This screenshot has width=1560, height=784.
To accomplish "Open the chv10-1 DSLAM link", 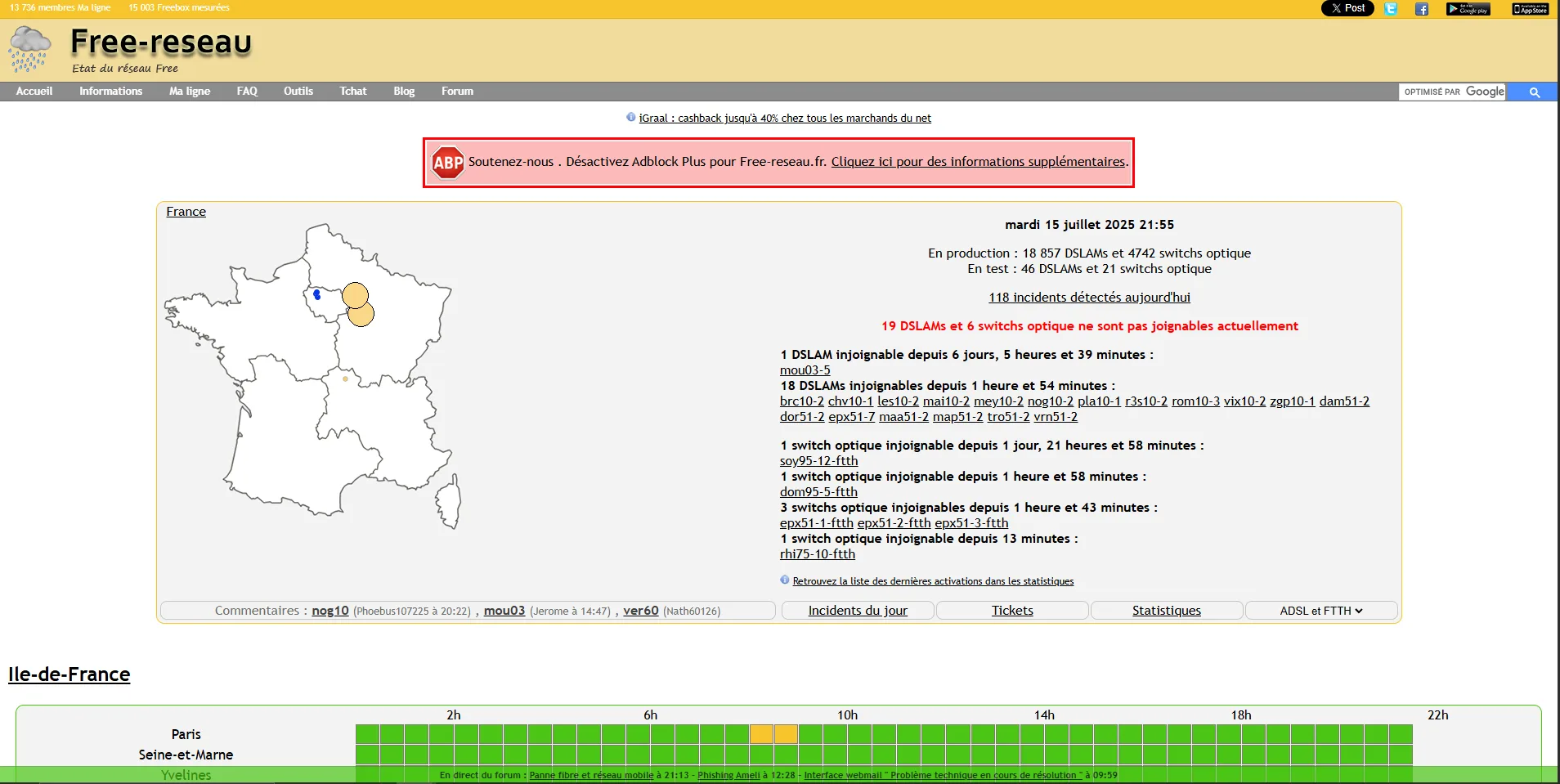I will point(850,401).
